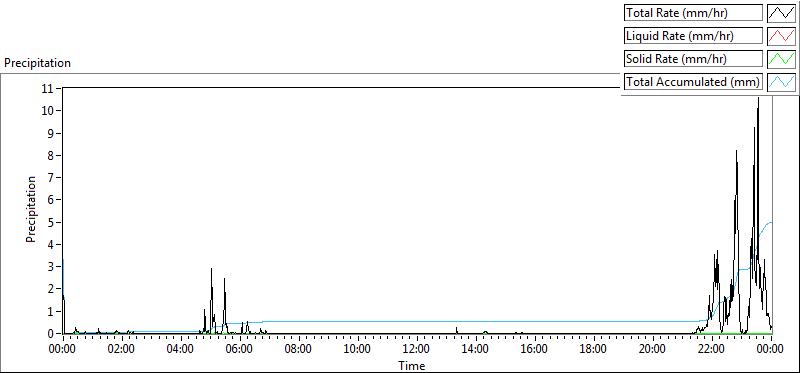Screen dimensions: 800x373
Task: Select the Total Accumulated (mm) legend label
Action: [693, 82]
